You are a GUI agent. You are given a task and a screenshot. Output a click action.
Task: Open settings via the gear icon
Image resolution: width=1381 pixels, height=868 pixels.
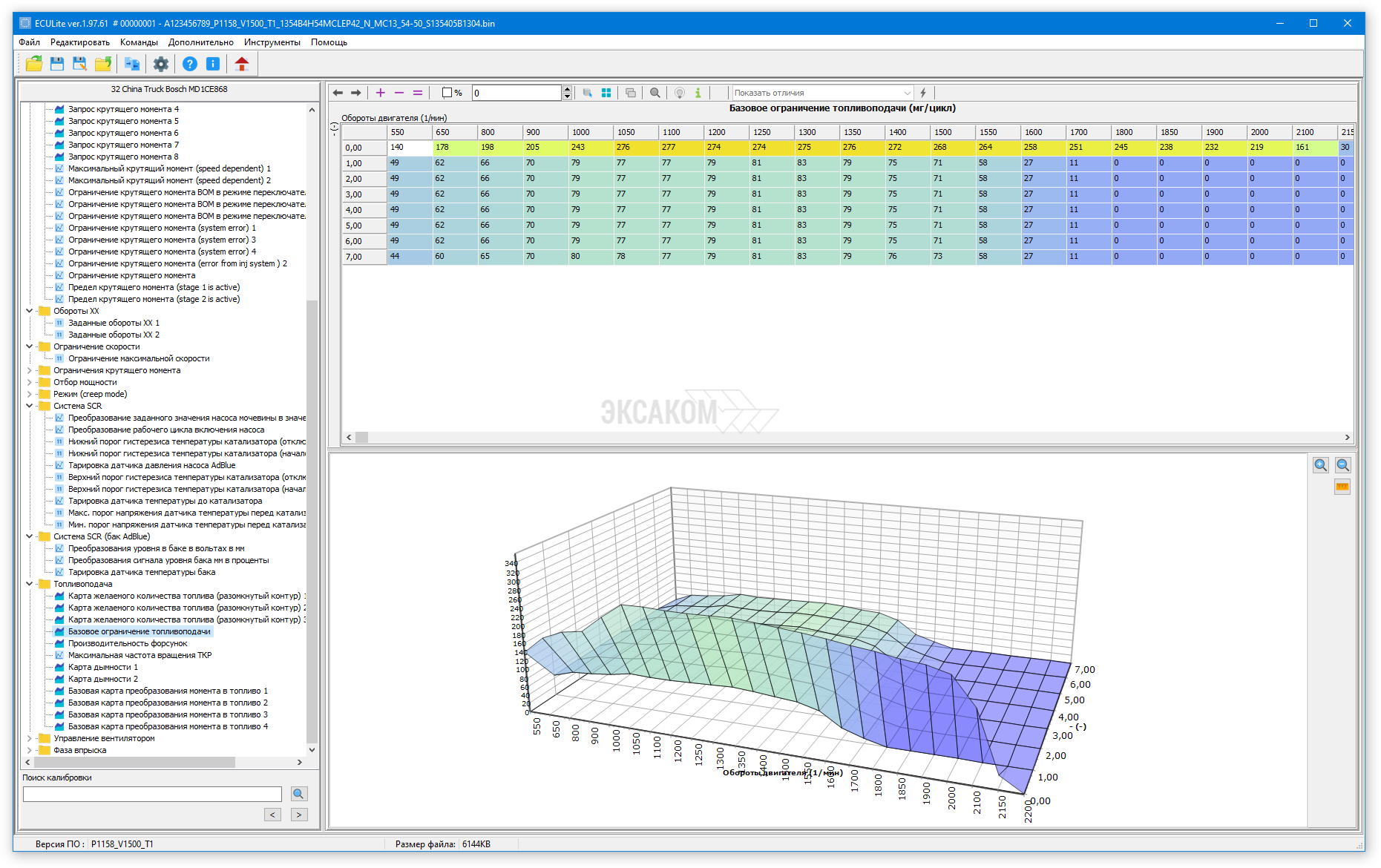pyautogui.click(x=160, y=64)
